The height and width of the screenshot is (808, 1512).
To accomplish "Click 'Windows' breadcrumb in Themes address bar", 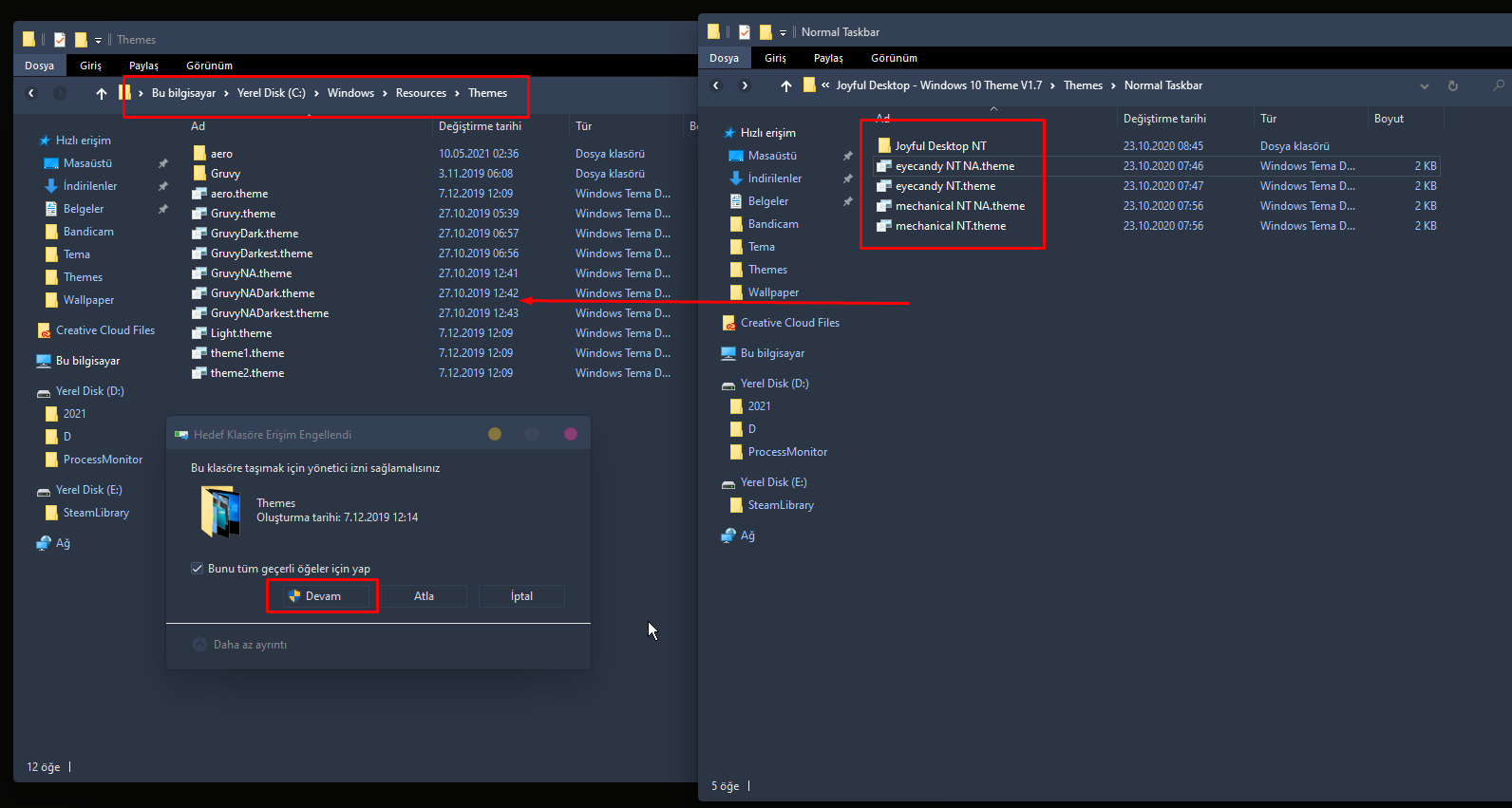I will [x=350, y=93].
